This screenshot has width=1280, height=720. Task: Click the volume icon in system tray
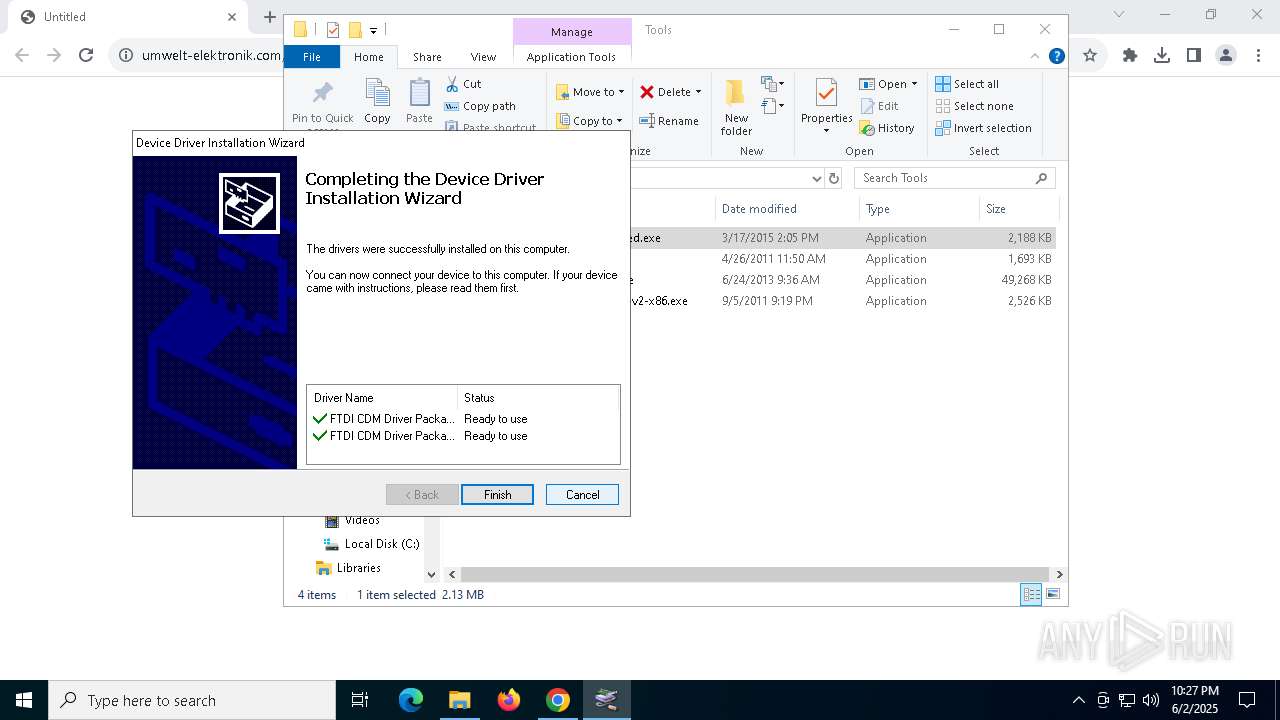click(1150, 700)
